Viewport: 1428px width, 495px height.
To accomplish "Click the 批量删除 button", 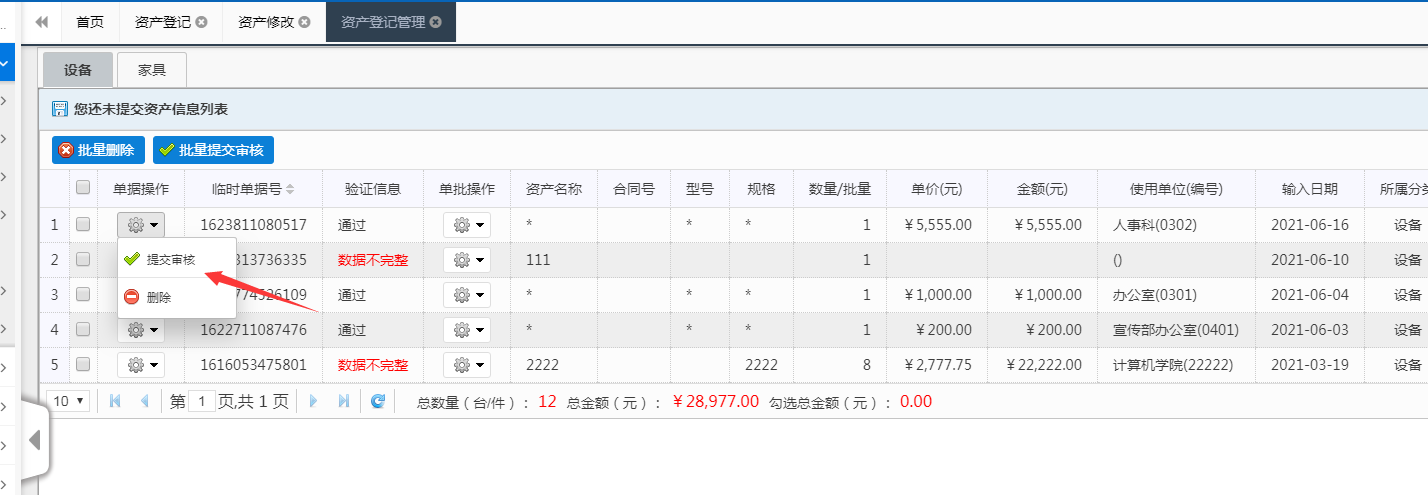I will (x=98, y=150).
